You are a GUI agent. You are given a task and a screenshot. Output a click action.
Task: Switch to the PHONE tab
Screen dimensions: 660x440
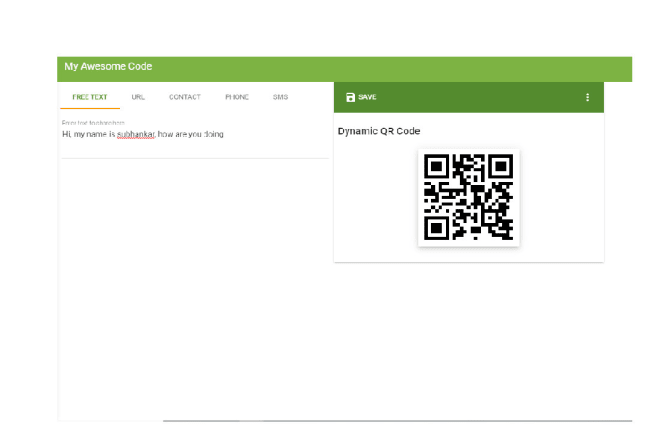(237, 97)
